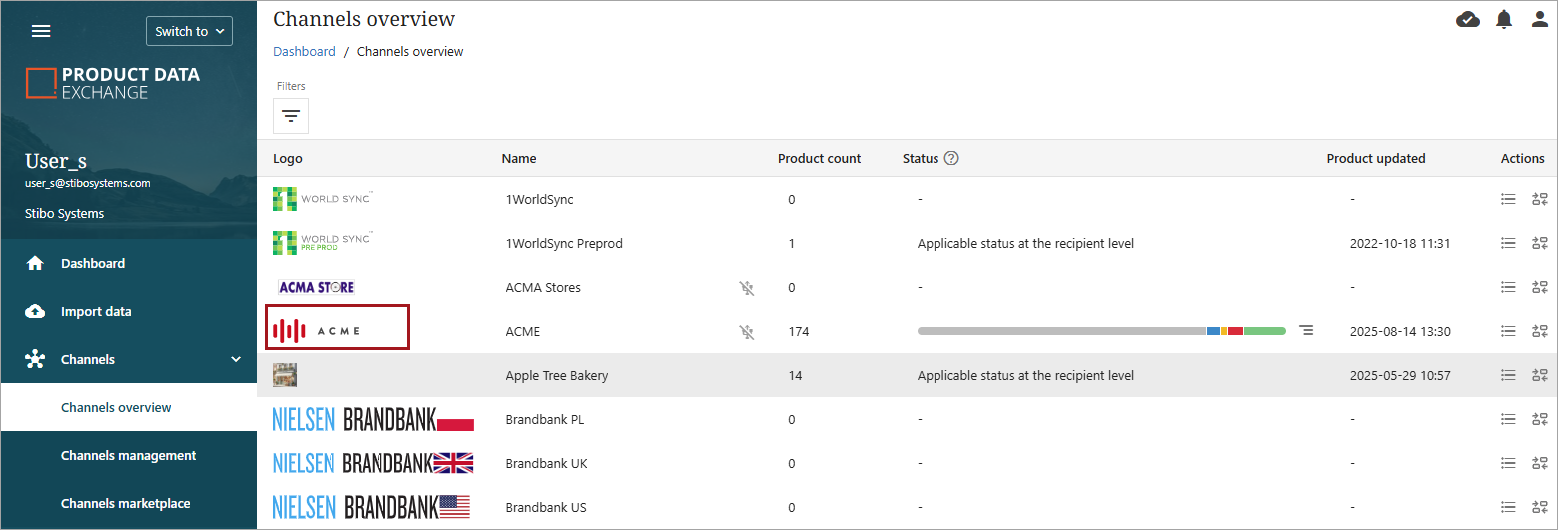Toggle the disabled-link icon for ACME
The width and height of the screenshot is (1558, 530).
pos(746,332)
